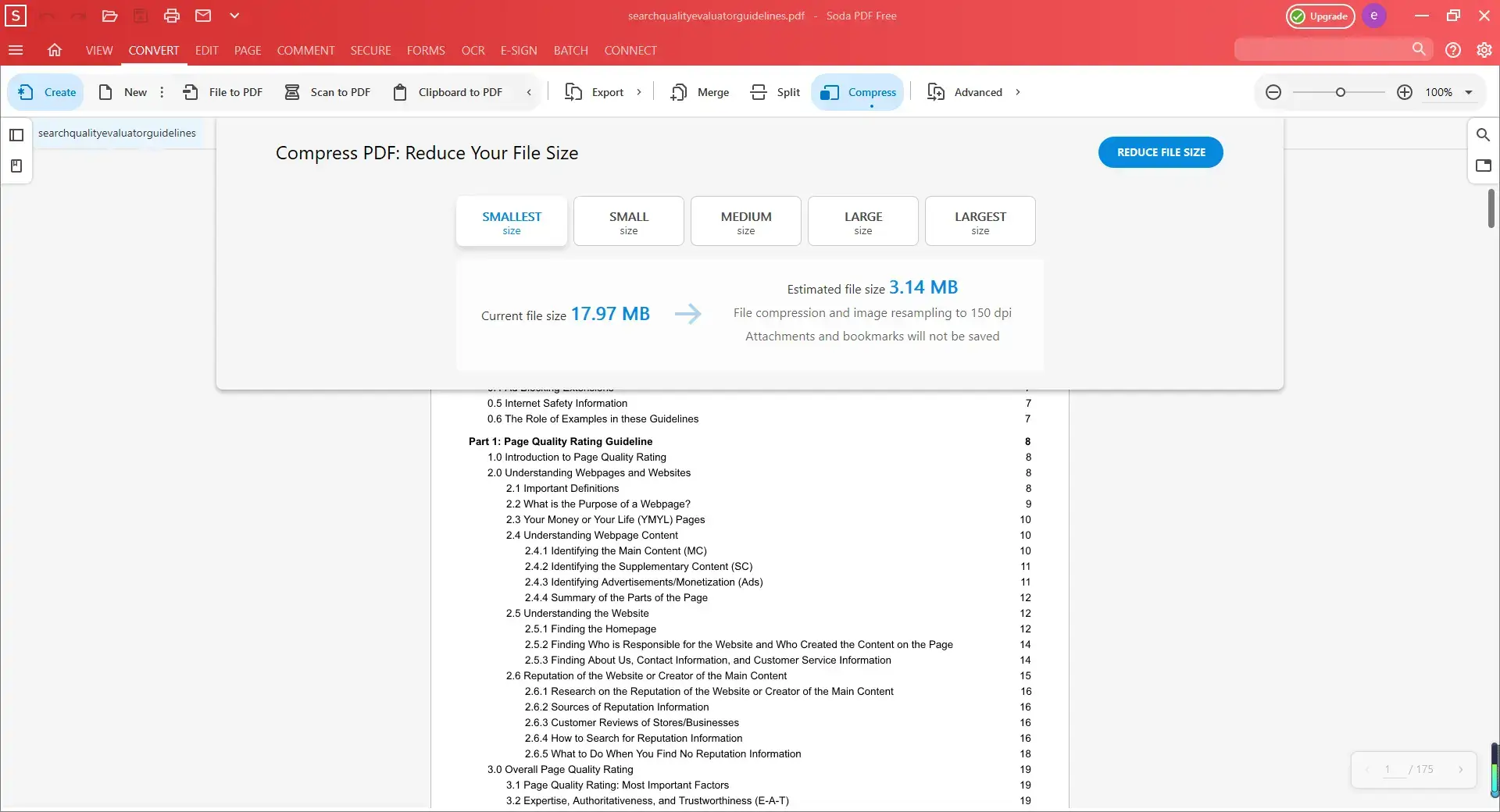
Task: Go to previous page arrow
Action: [x=1367, y=769]
